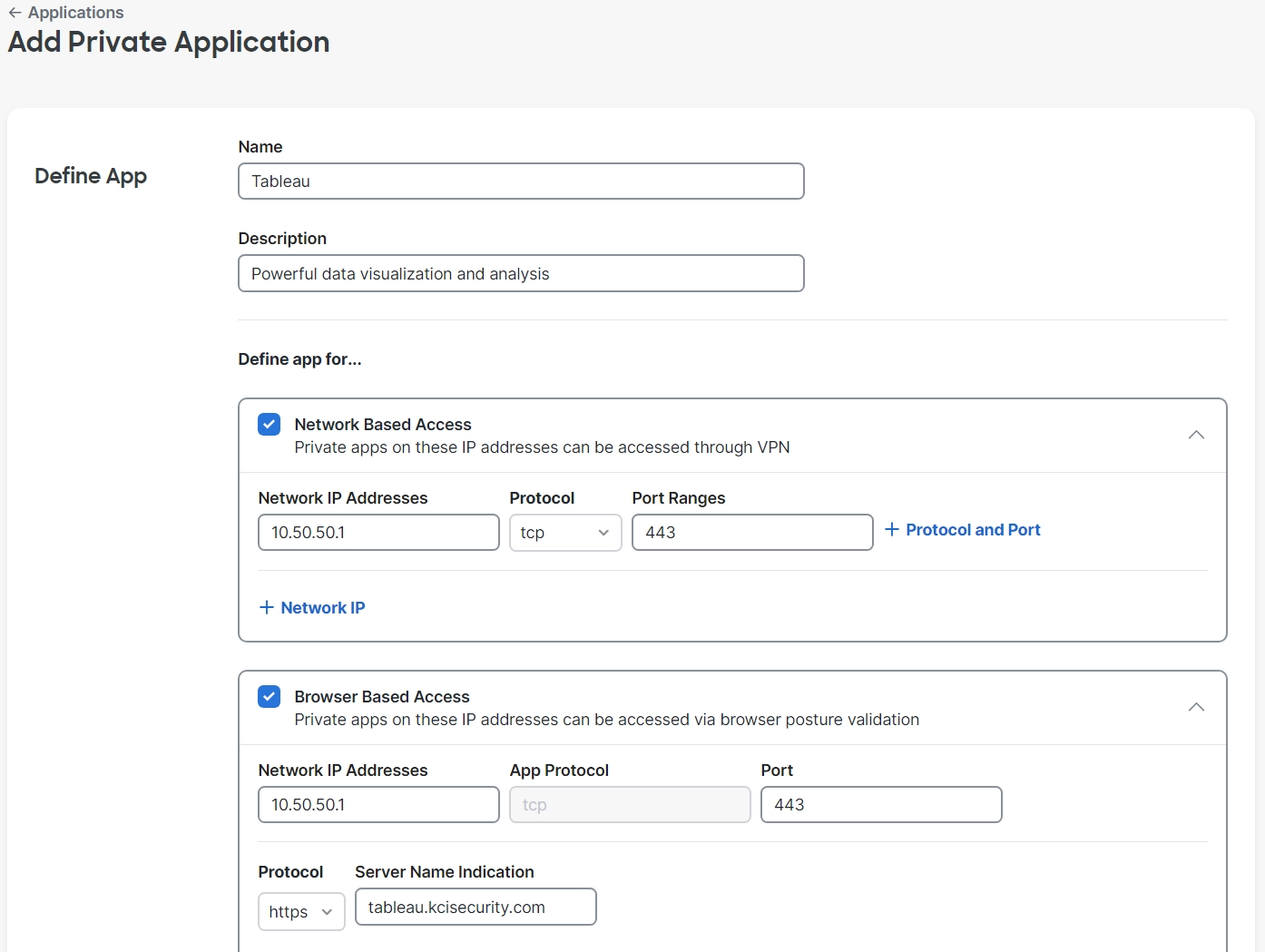This screenshot has width=1265, height=952.
Task: Click the App Protocol label
Action: pos(559,770)
